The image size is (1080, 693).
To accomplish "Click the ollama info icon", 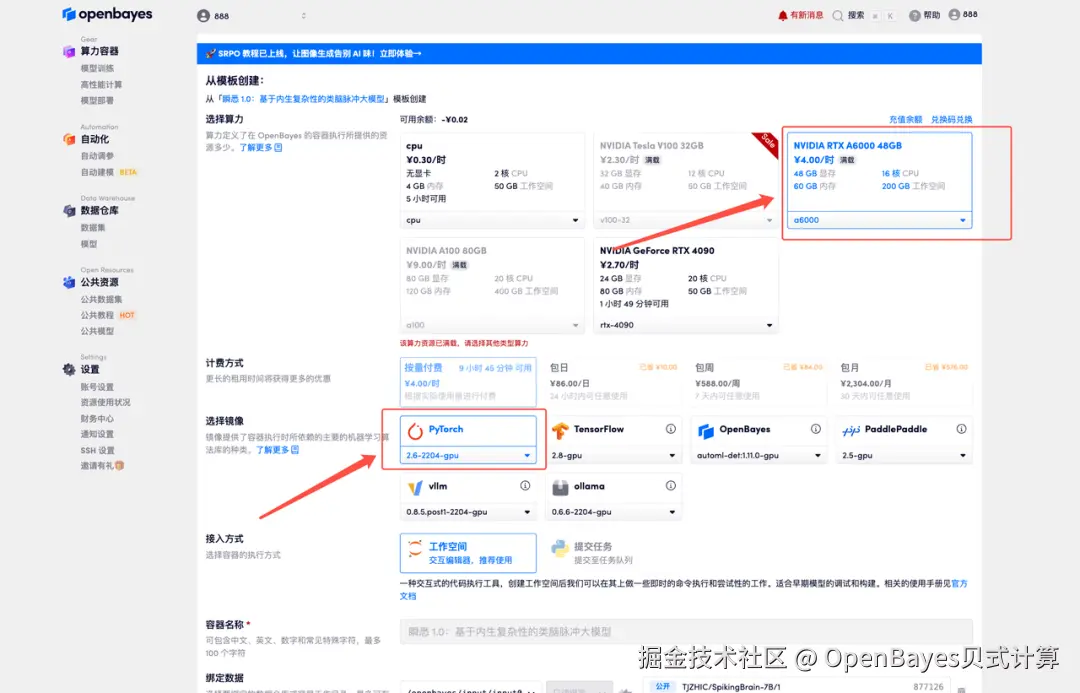I will coord(670,486).
